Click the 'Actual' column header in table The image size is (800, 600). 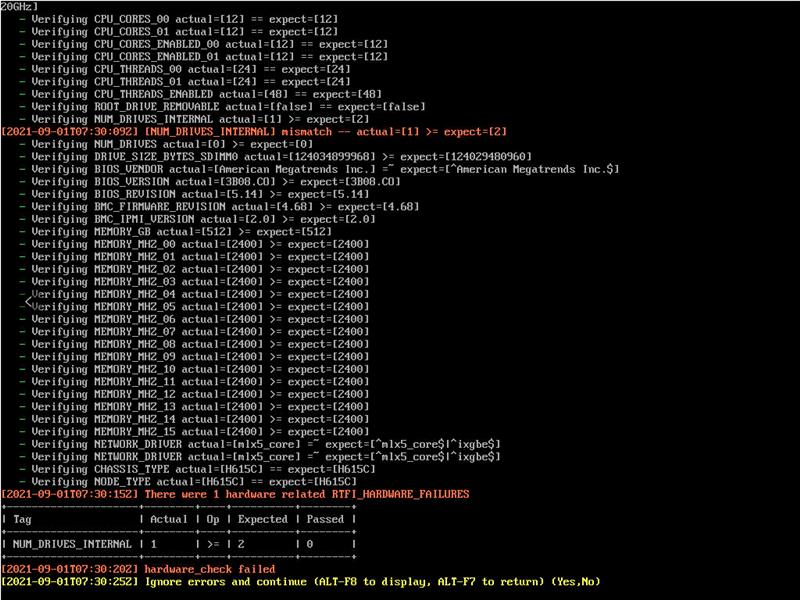click(168, 519)
